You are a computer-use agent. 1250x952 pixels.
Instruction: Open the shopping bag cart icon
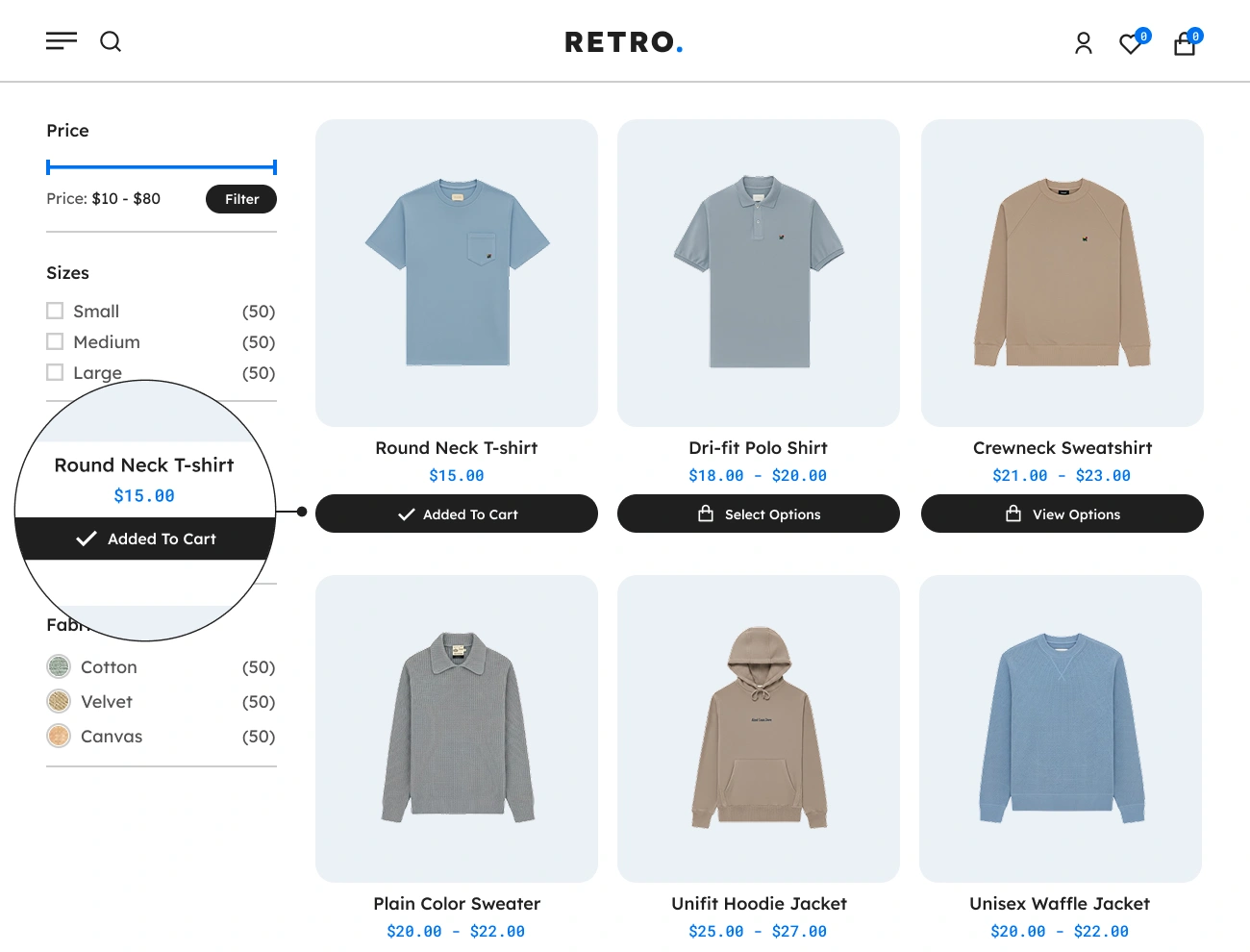(1185, 43)
